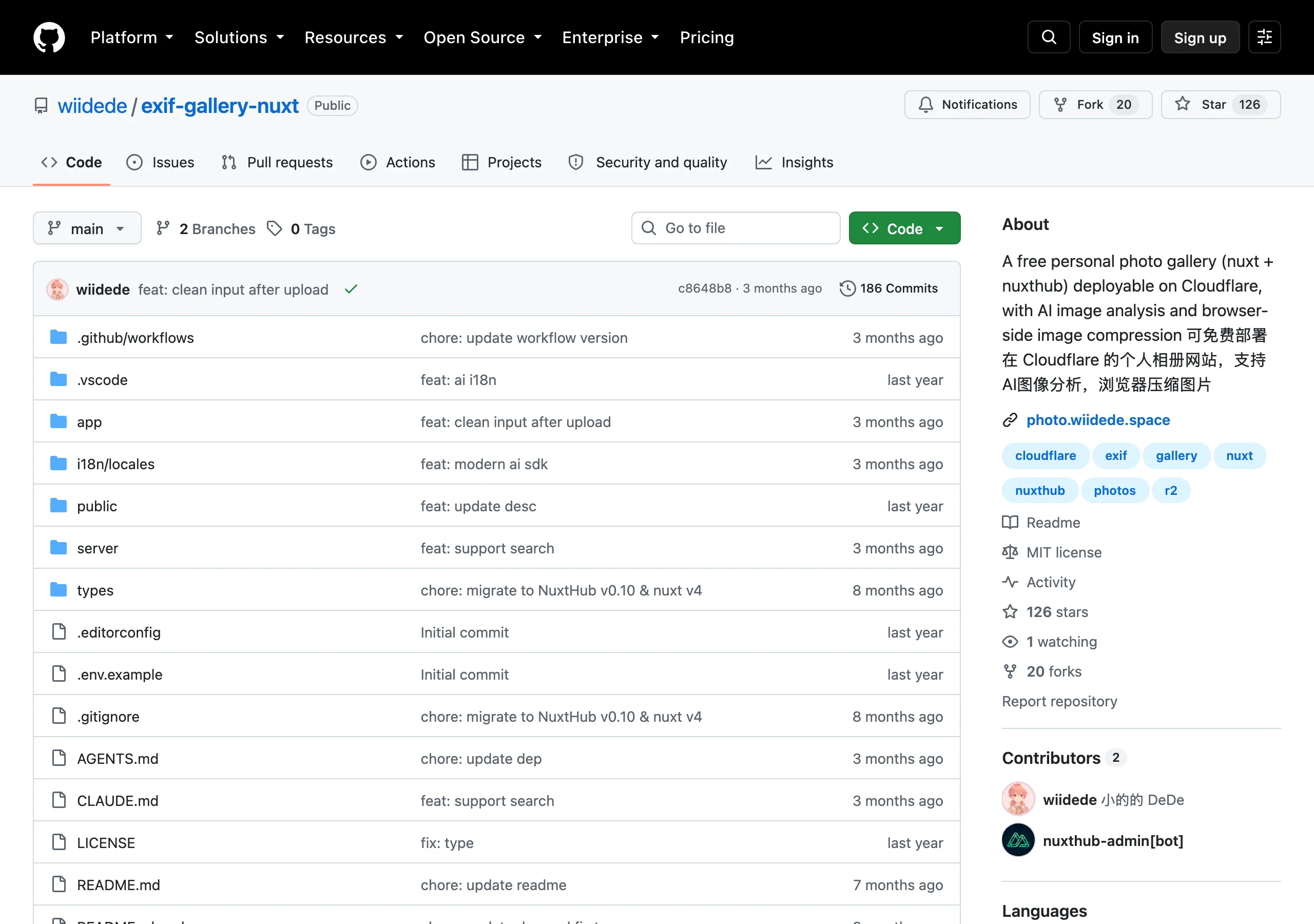Open the green Code dropdown button
This screenshot has height=924, width=1314.
click(x=904, y=228)
